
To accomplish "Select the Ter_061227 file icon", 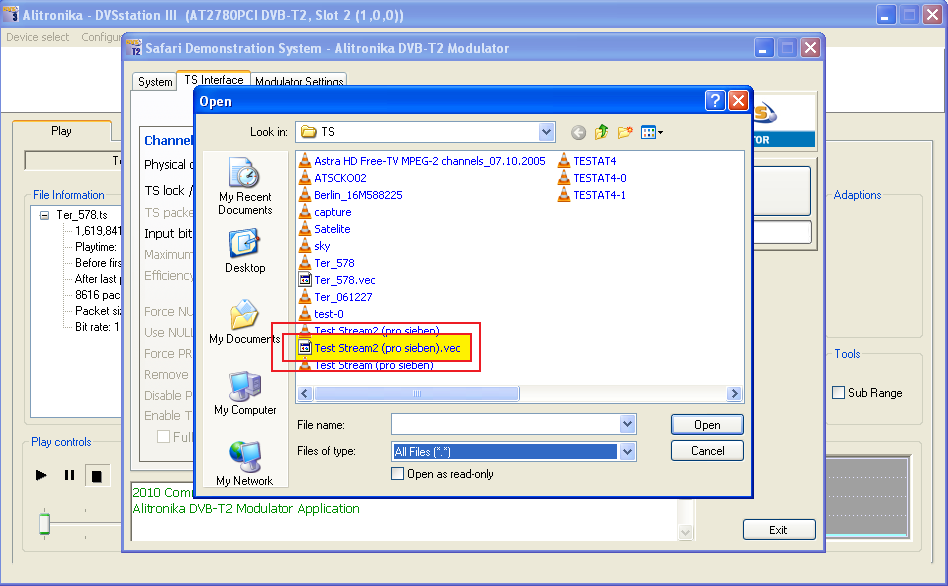I will click(x=305, y=297).
